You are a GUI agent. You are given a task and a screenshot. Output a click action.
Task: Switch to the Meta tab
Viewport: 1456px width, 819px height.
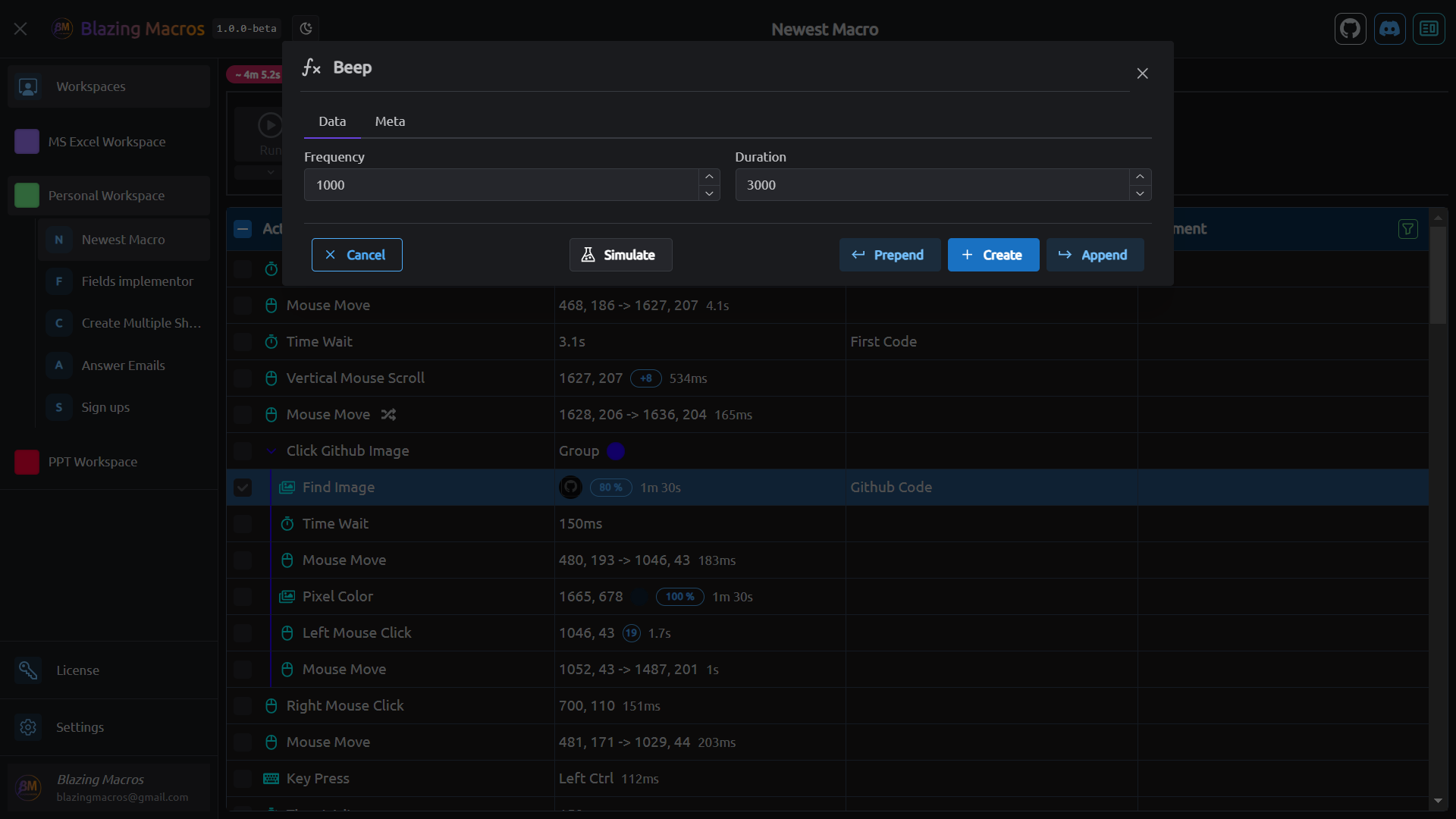click(x=390, y=121)
